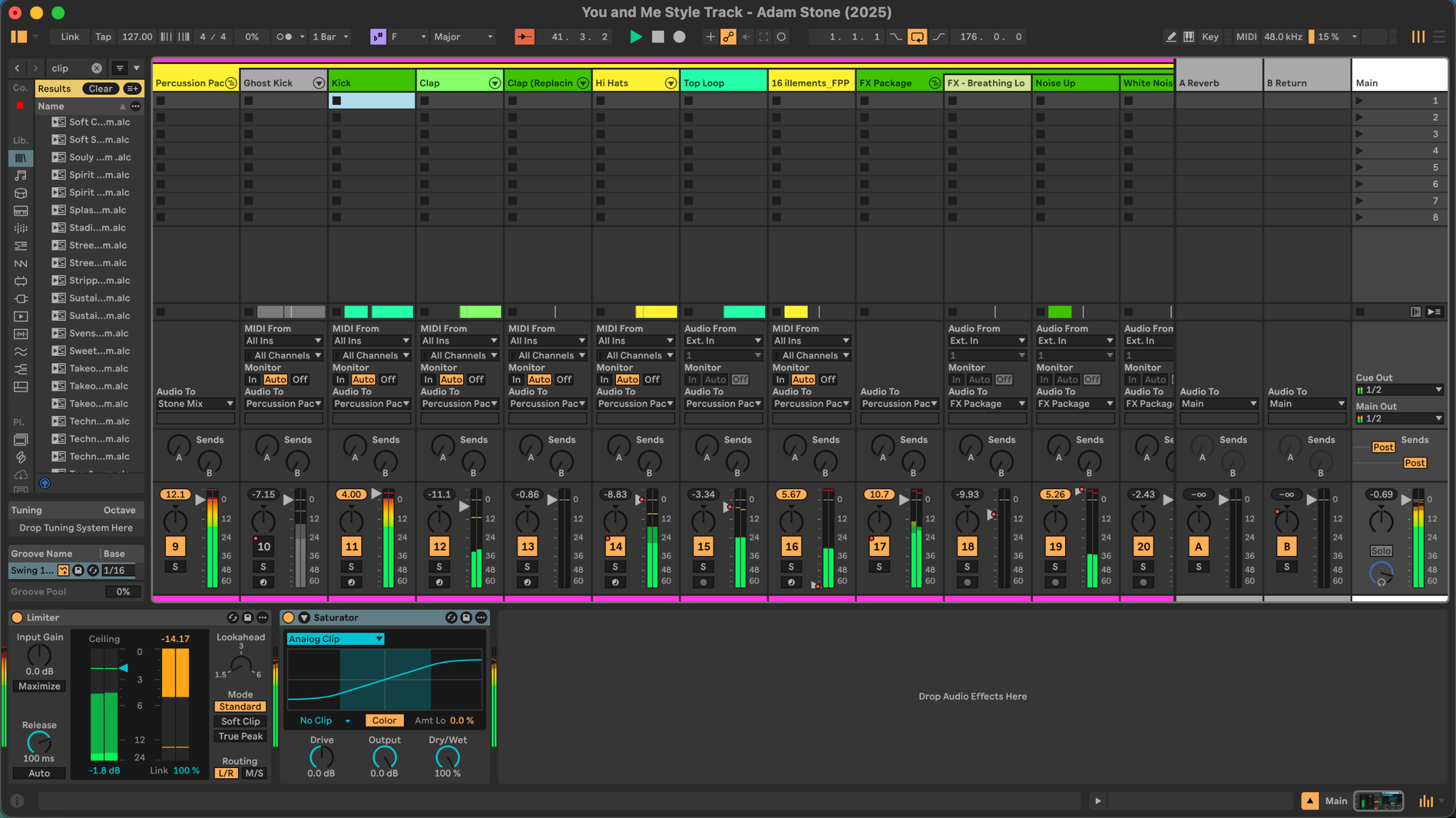The image size is (1456, 818).
Task: Select Soft Clip limiter mode
Action: pos(240,721)
